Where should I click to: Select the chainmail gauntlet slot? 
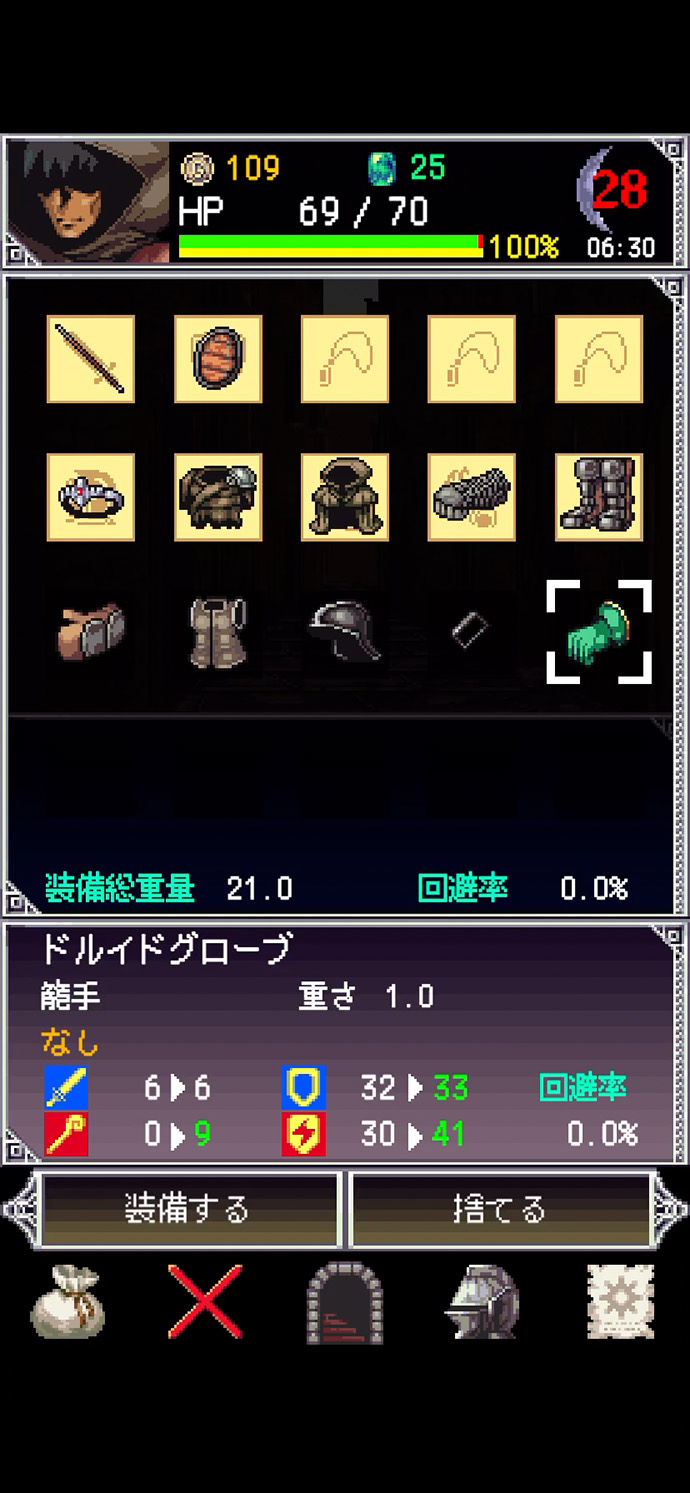472,497
